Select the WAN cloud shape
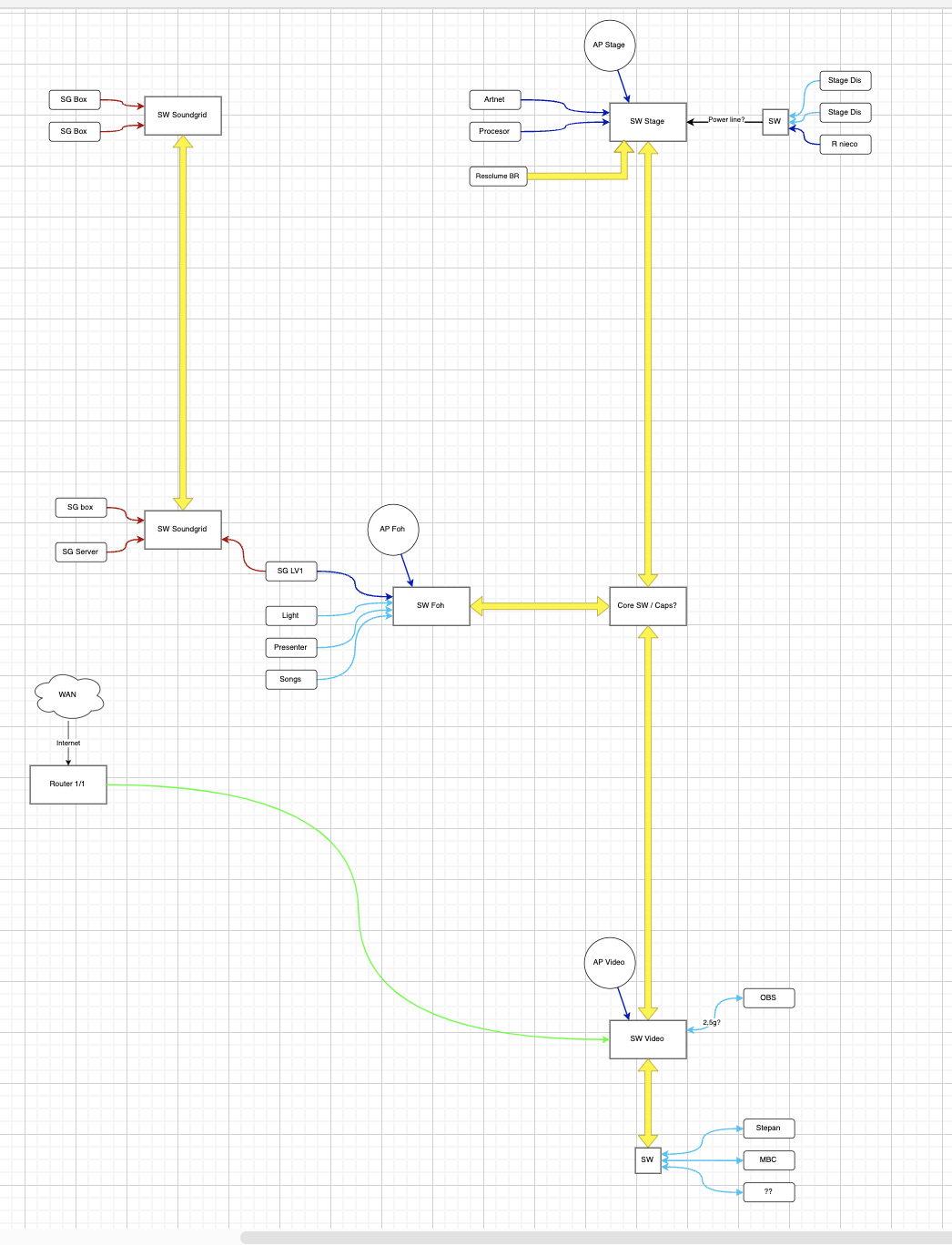The width and height of the screenshot is (952, 1245). pos(68,695)
